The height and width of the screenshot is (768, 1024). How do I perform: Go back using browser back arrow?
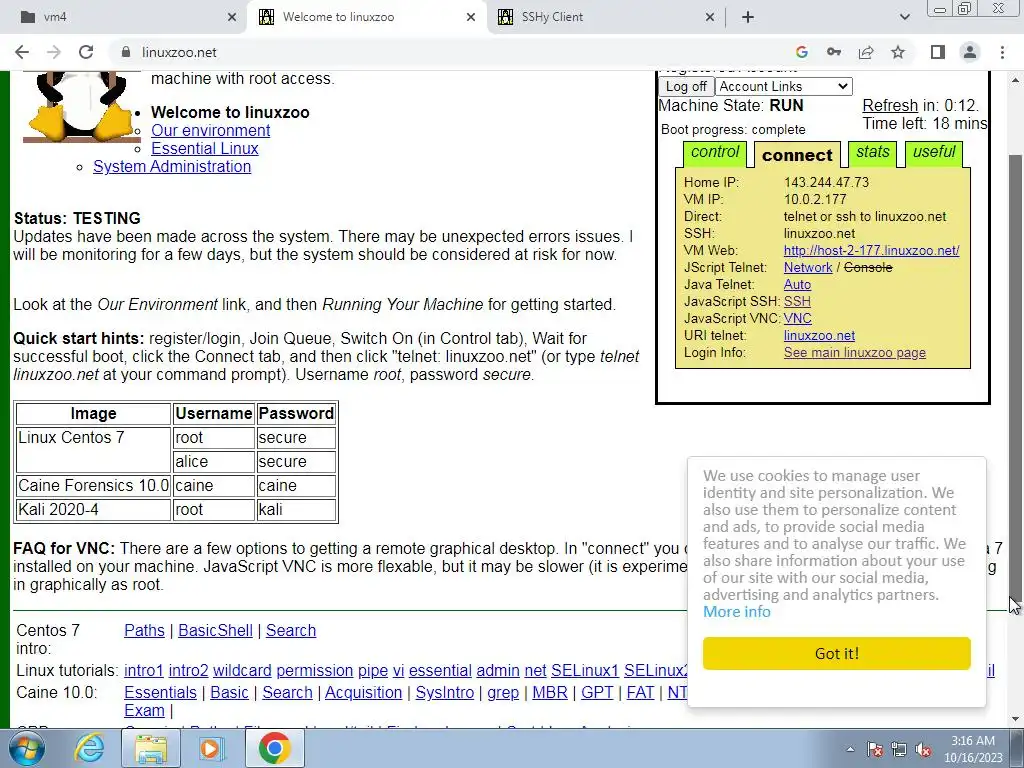pyautogui.click(x=22, y=52)
